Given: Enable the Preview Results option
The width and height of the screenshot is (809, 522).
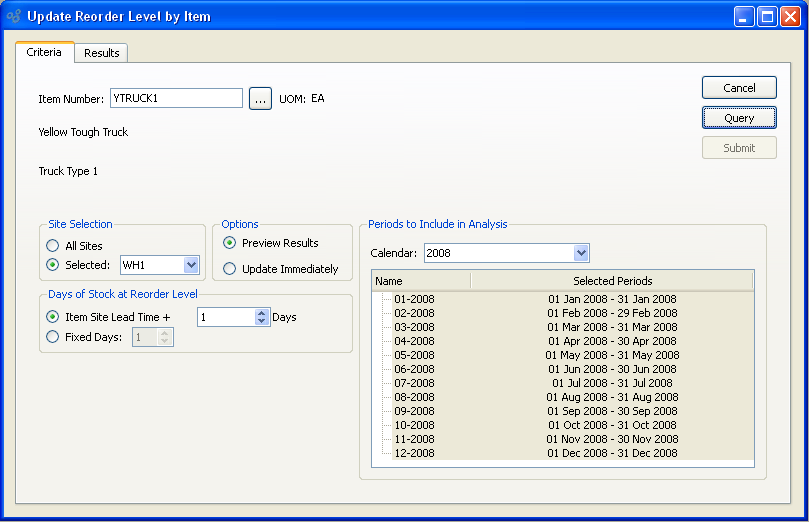Looking at the screenshot, I should 230,243.
